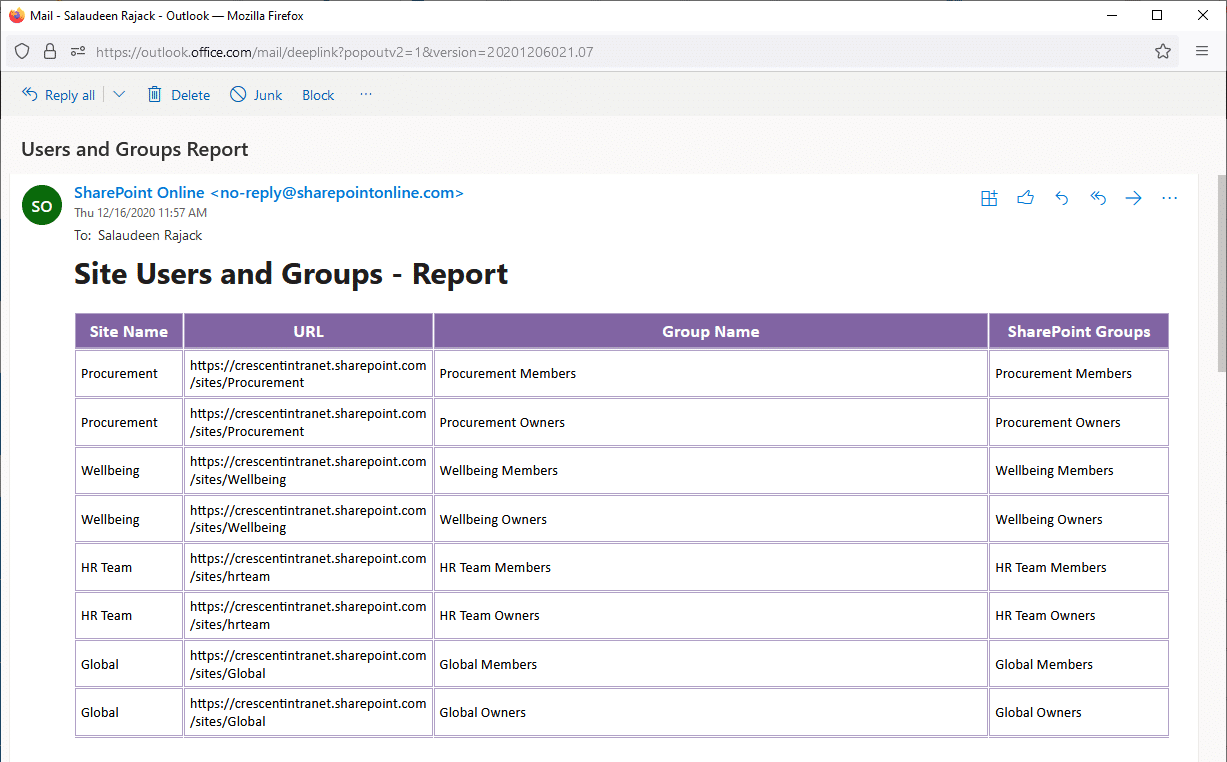Open the Firefox hamburger menu

(x=1202, y=51)
